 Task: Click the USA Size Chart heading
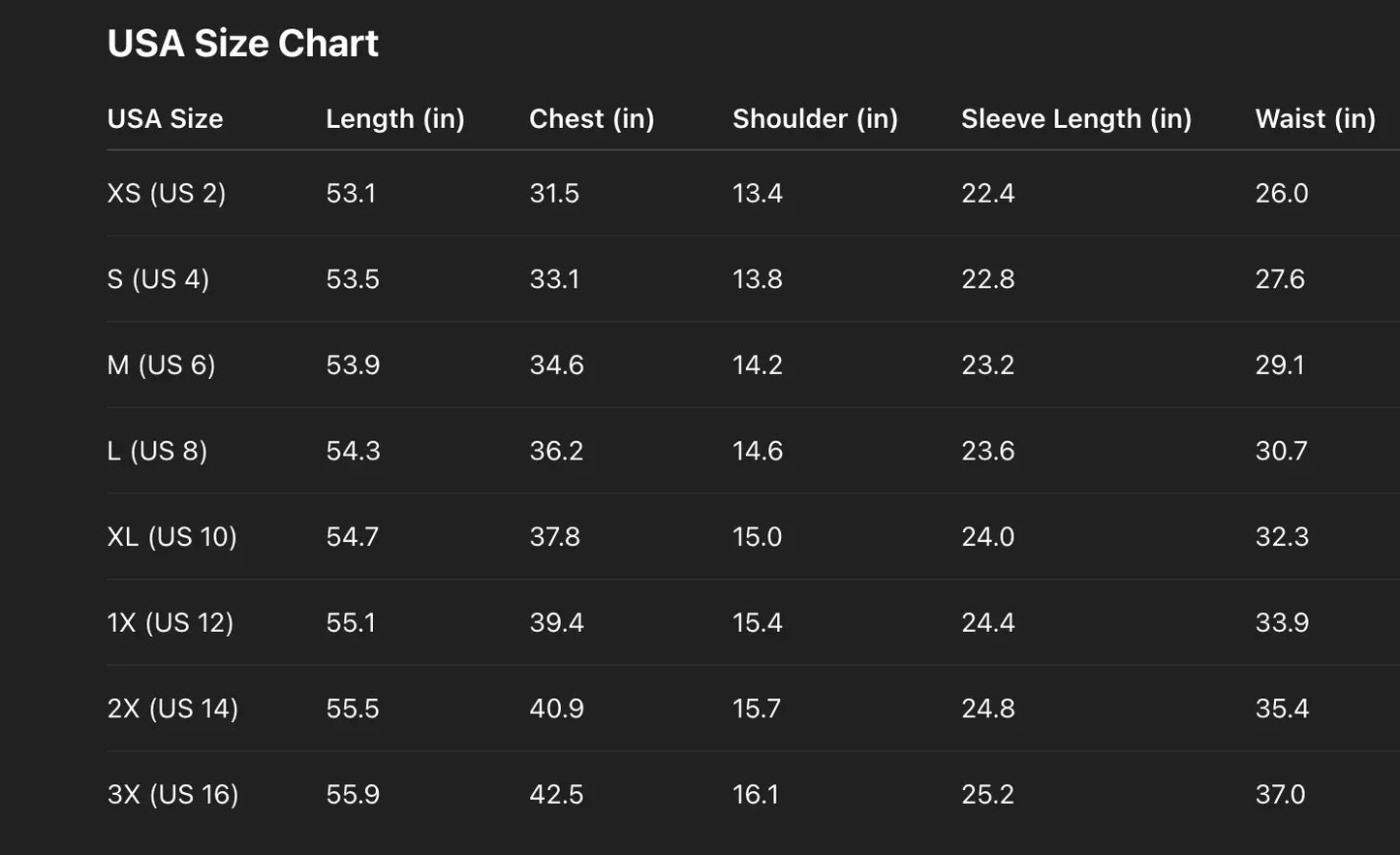tap(242, 44)
